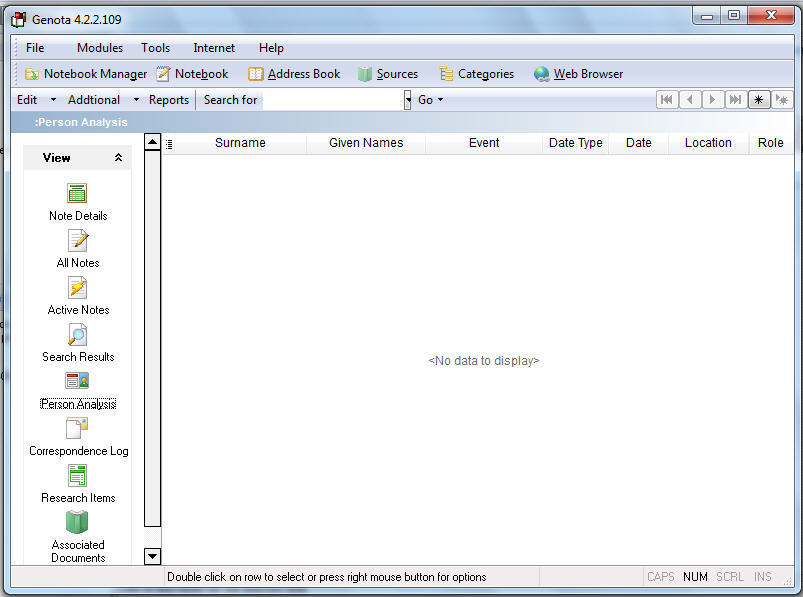The width and height of the screenshot is (803, 597).
Task: Click the status bar hint about double click
Action: 327,577
